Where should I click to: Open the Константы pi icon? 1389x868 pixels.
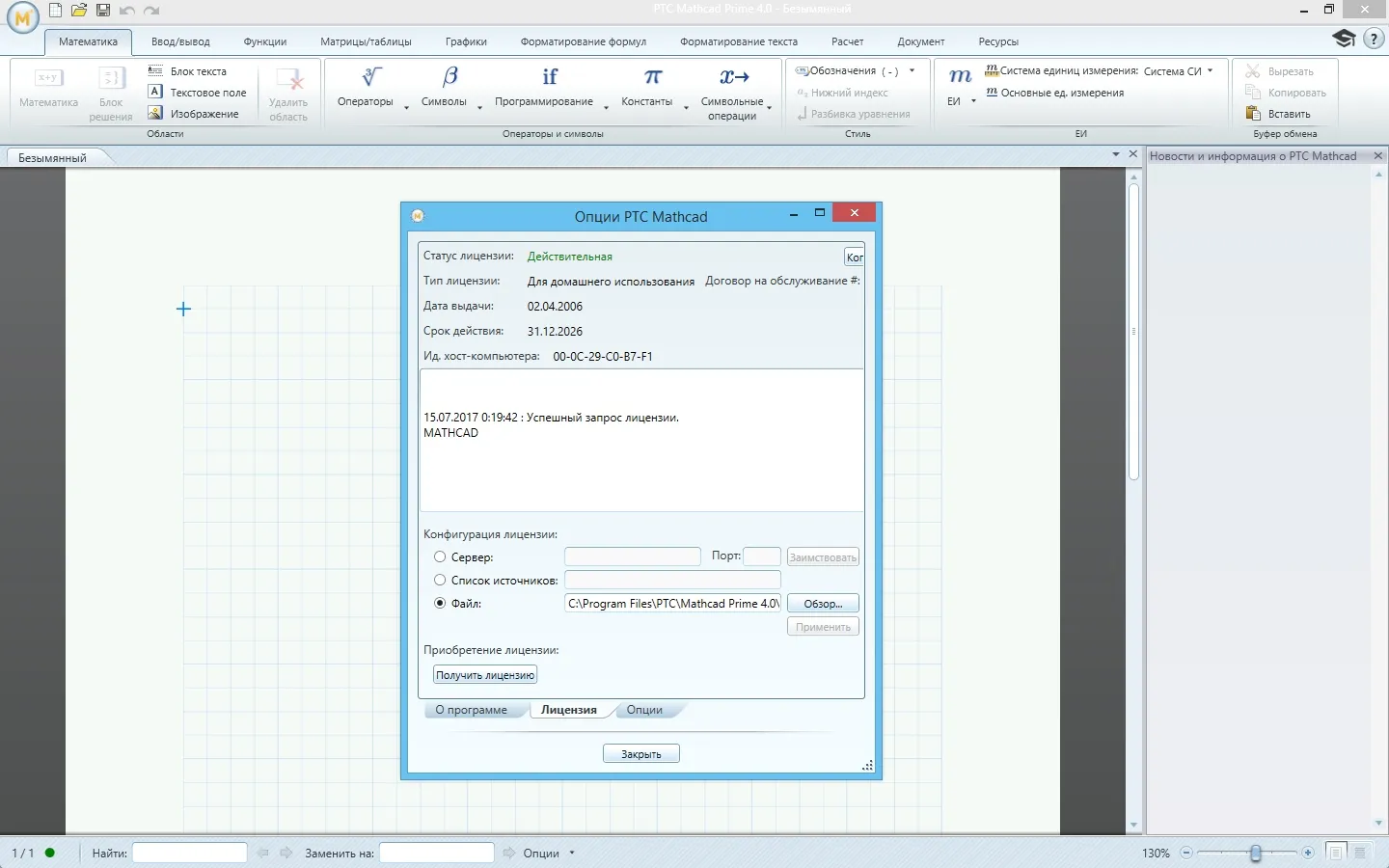653,77
